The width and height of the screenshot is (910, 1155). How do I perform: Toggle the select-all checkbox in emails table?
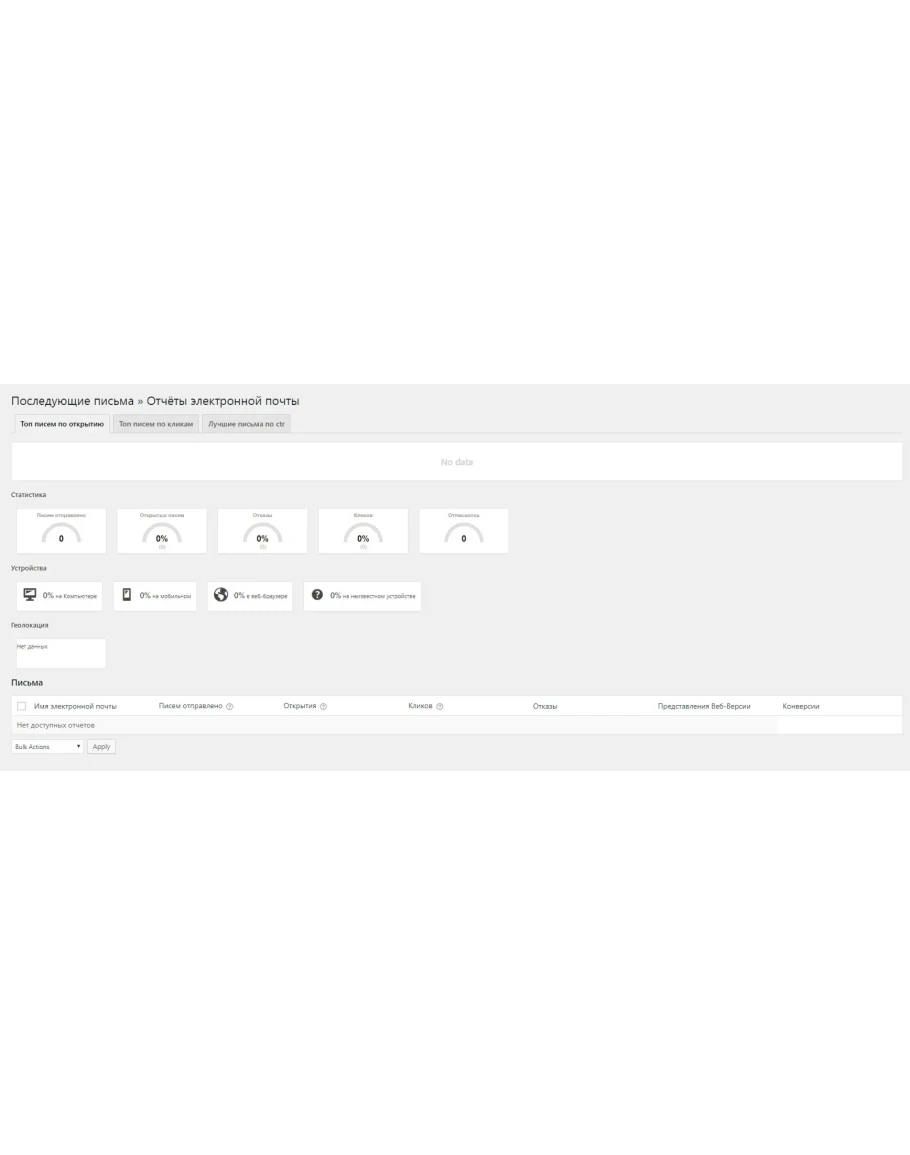point(22,707)
